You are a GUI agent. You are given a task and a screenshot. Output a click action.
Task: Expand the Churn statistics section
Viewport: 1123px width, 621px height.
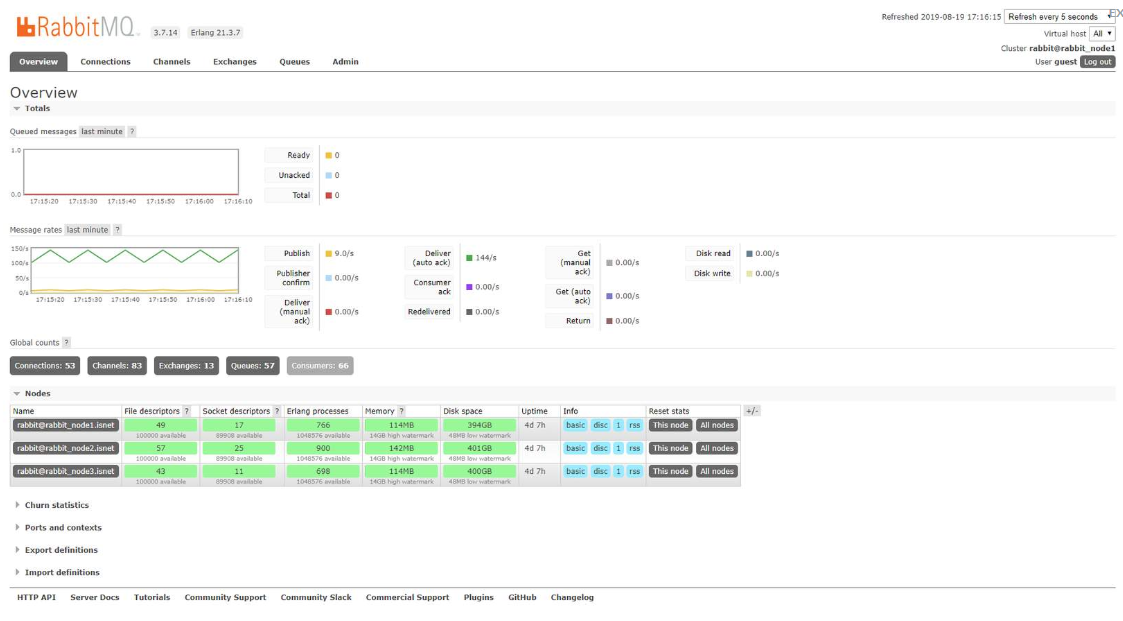click(56, 505)
